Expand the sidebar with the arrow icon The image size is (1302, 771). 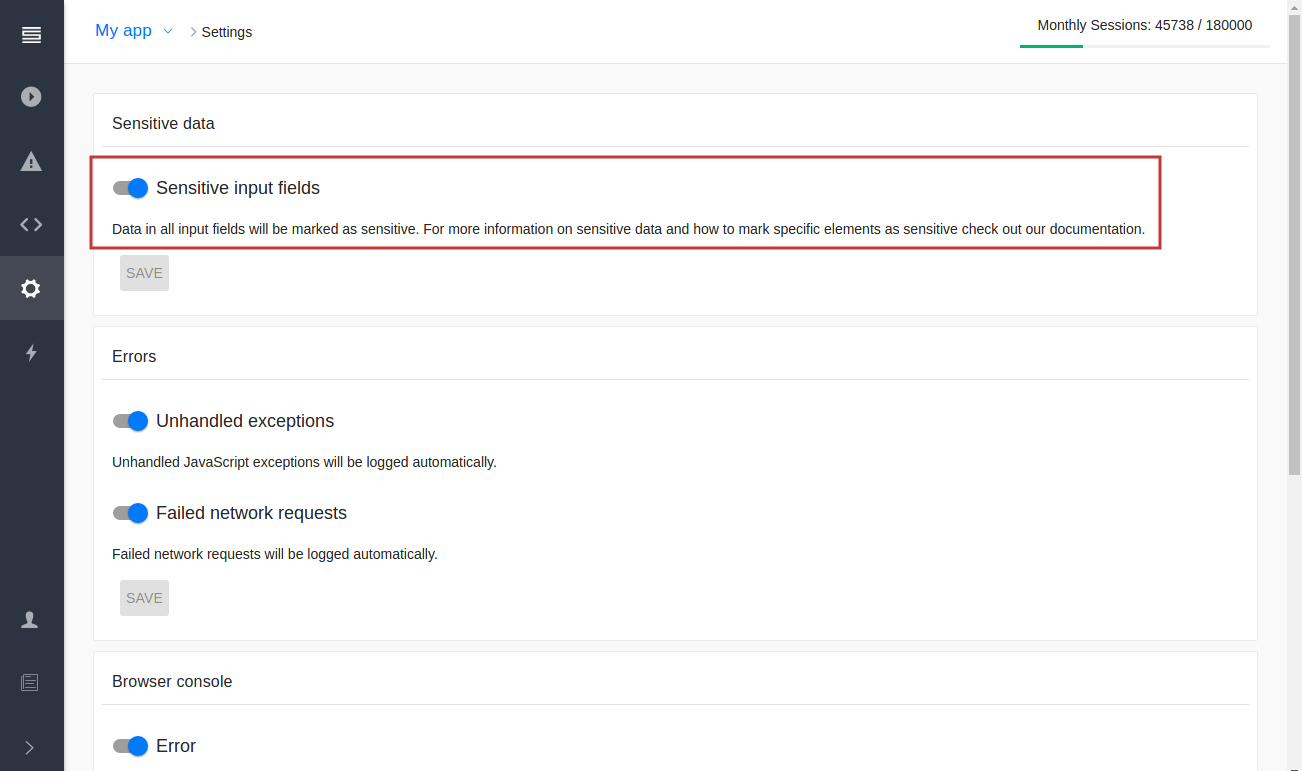click(29, 747)
